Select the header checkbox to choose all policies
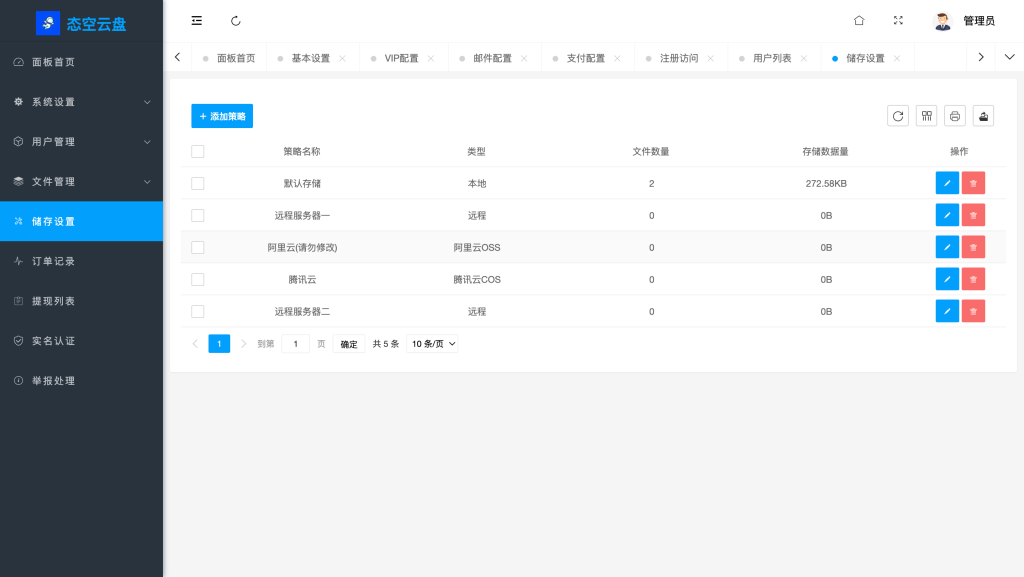1024x577 pixels. click(197, 151)
